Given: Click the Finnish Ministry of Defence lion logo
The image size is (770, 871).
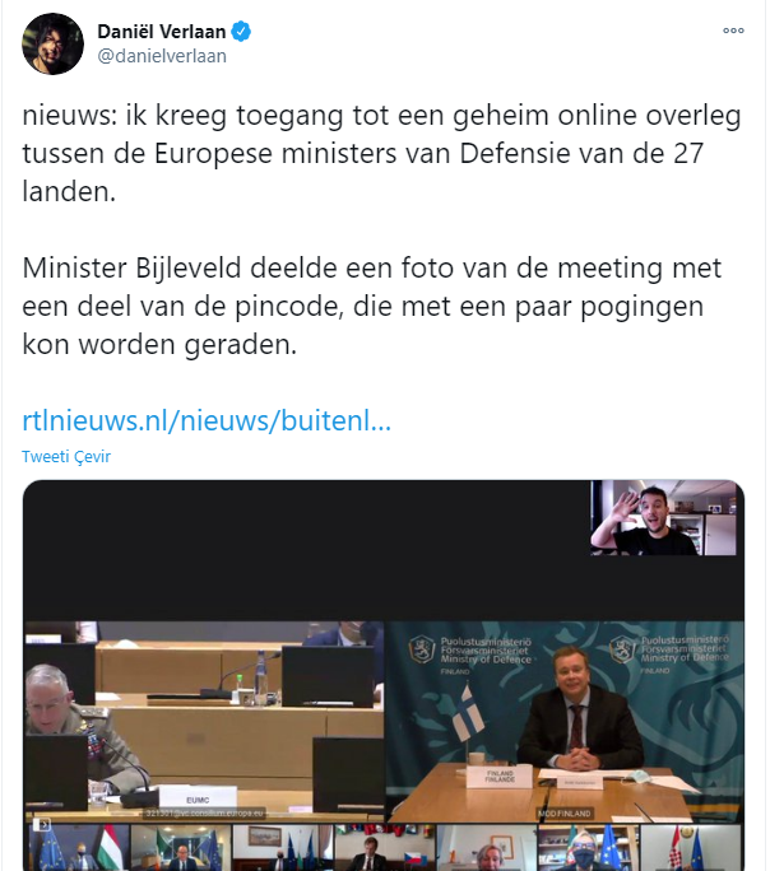Looking at the screenshot, I should coord(421,650).
